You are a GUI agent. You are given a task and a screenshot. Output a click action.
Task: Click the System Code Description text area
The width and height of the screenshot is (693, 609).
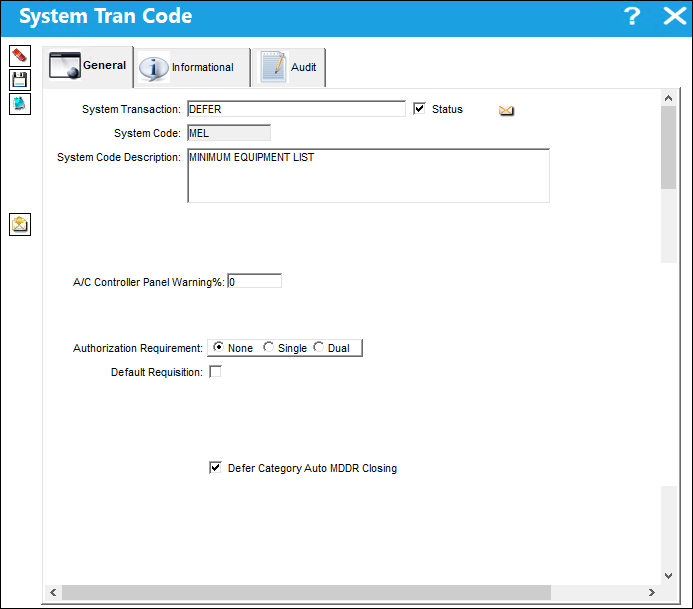pyautogui.click(x=368, y=176)
